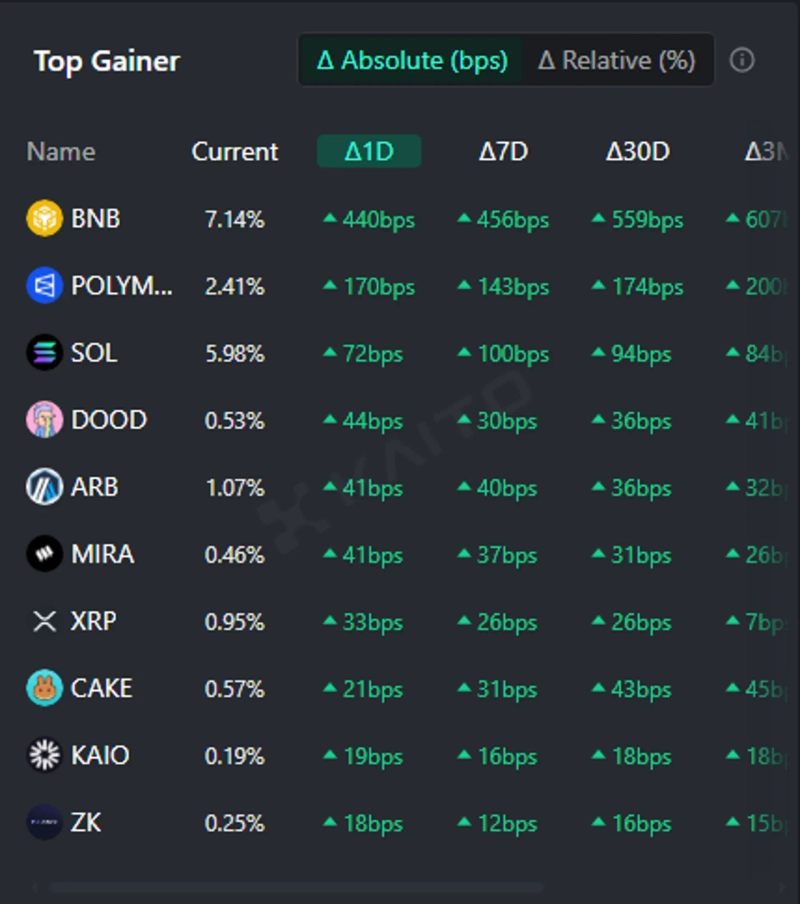The image size is (800, 904).
Task: Click the horizontal scrollbar at table bottom
Action: click(x=296, y=887)
